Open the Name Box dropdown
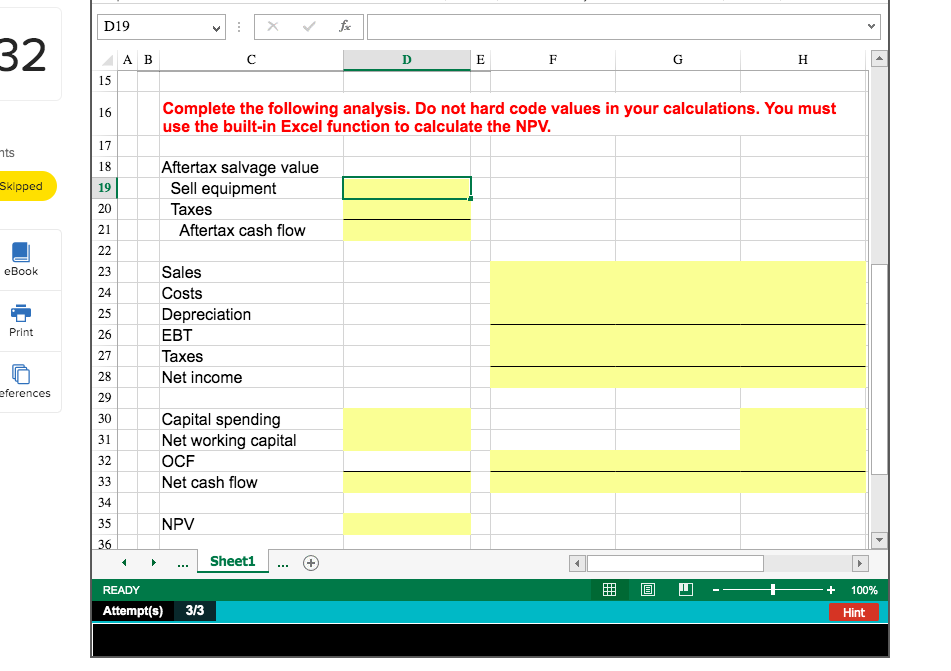 218,27
